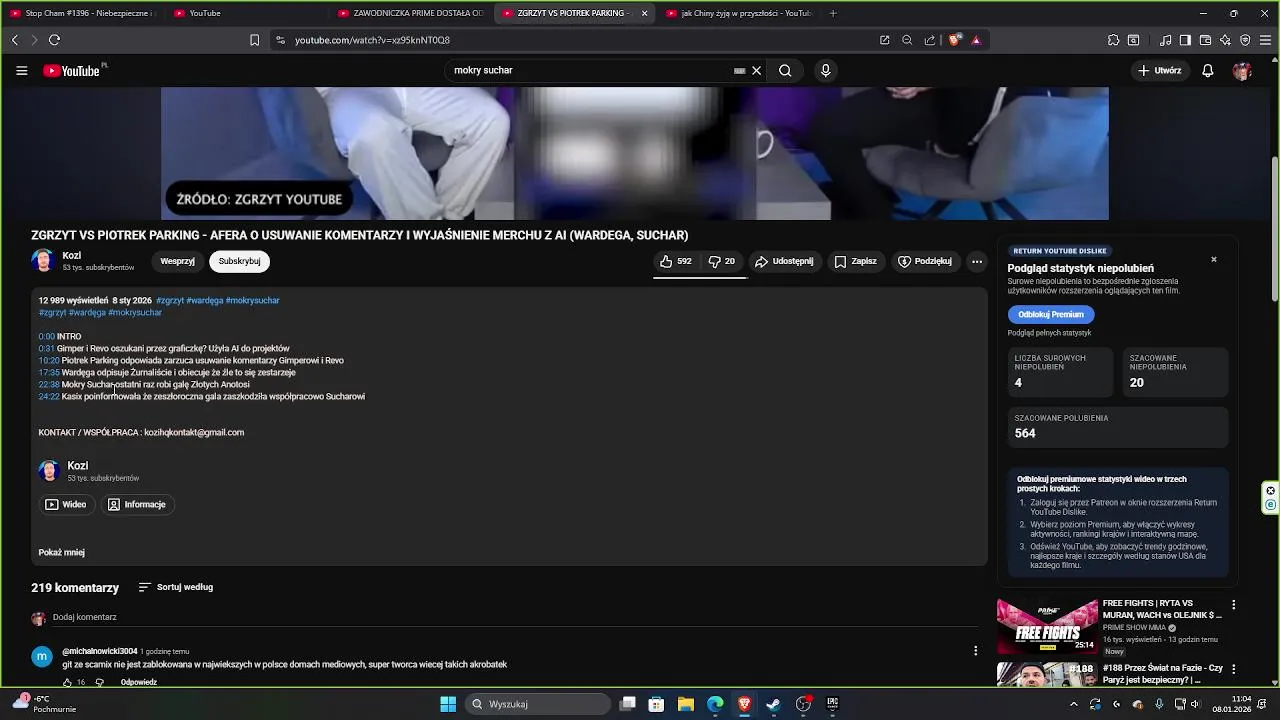Switch to the plain YouTube browser tab

(246, 13)
